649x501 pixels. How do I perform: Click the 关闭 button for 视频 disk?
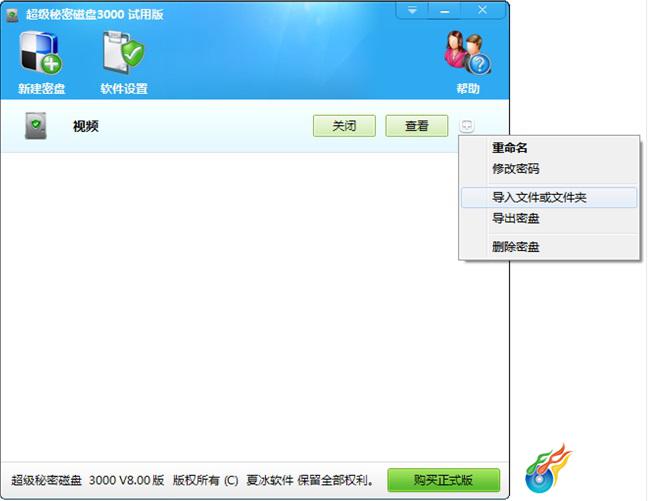coord(344,125)
